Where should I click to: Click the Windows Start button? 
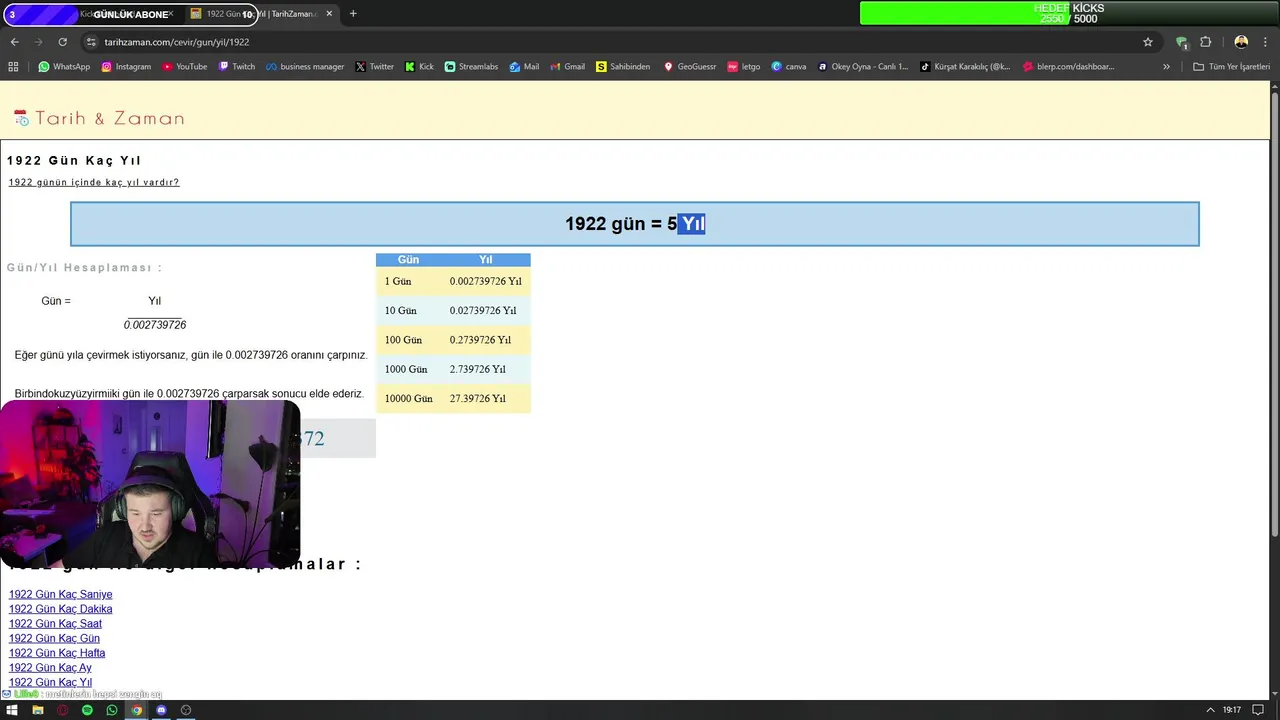tap(13, 710)
